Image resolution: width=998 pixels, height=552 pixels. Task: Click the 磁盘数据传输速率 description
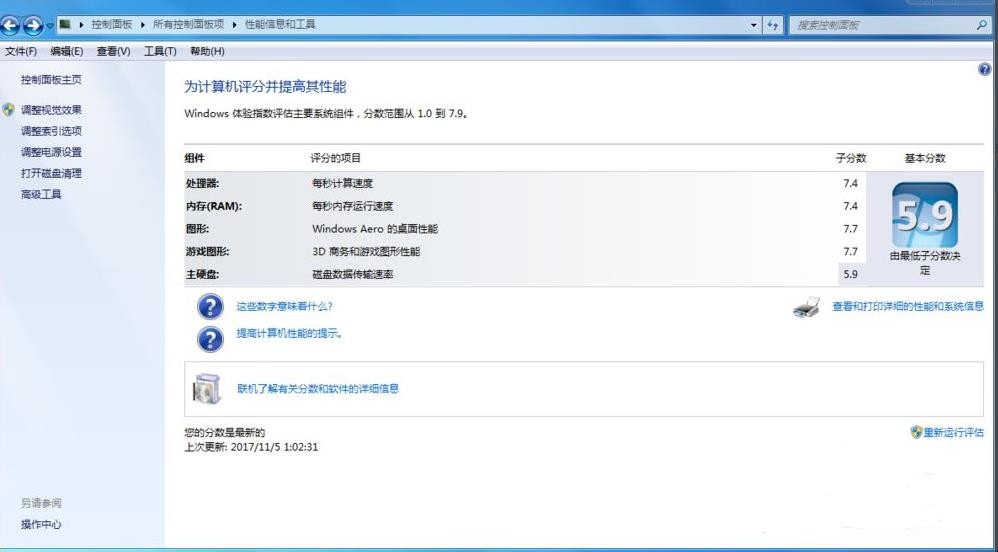pyautogui.click(x=353, y=274)
